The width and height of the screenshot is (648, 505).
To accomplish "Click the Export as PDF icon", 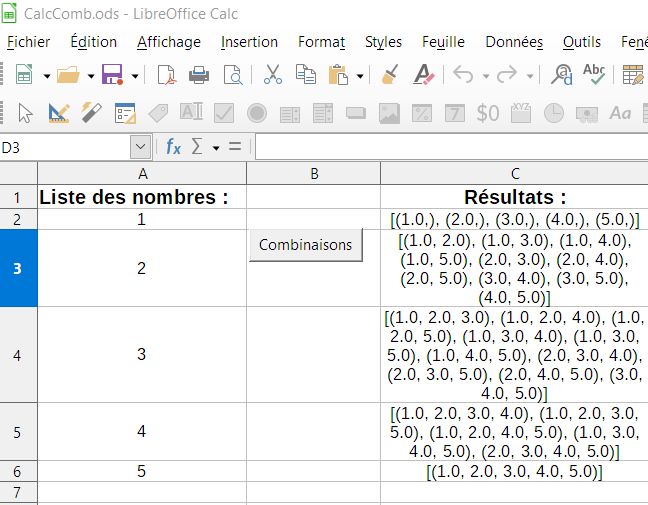I will pyautogui.click(x=166, y=75).
